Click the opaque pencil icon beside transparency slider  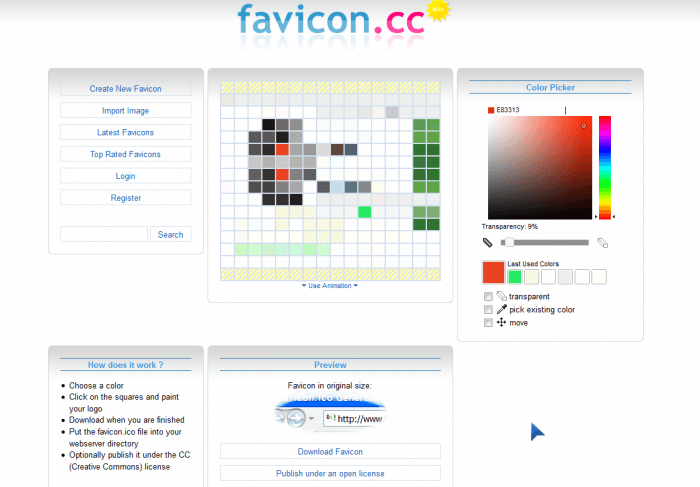pyautogui.click(x=488, y=243)
